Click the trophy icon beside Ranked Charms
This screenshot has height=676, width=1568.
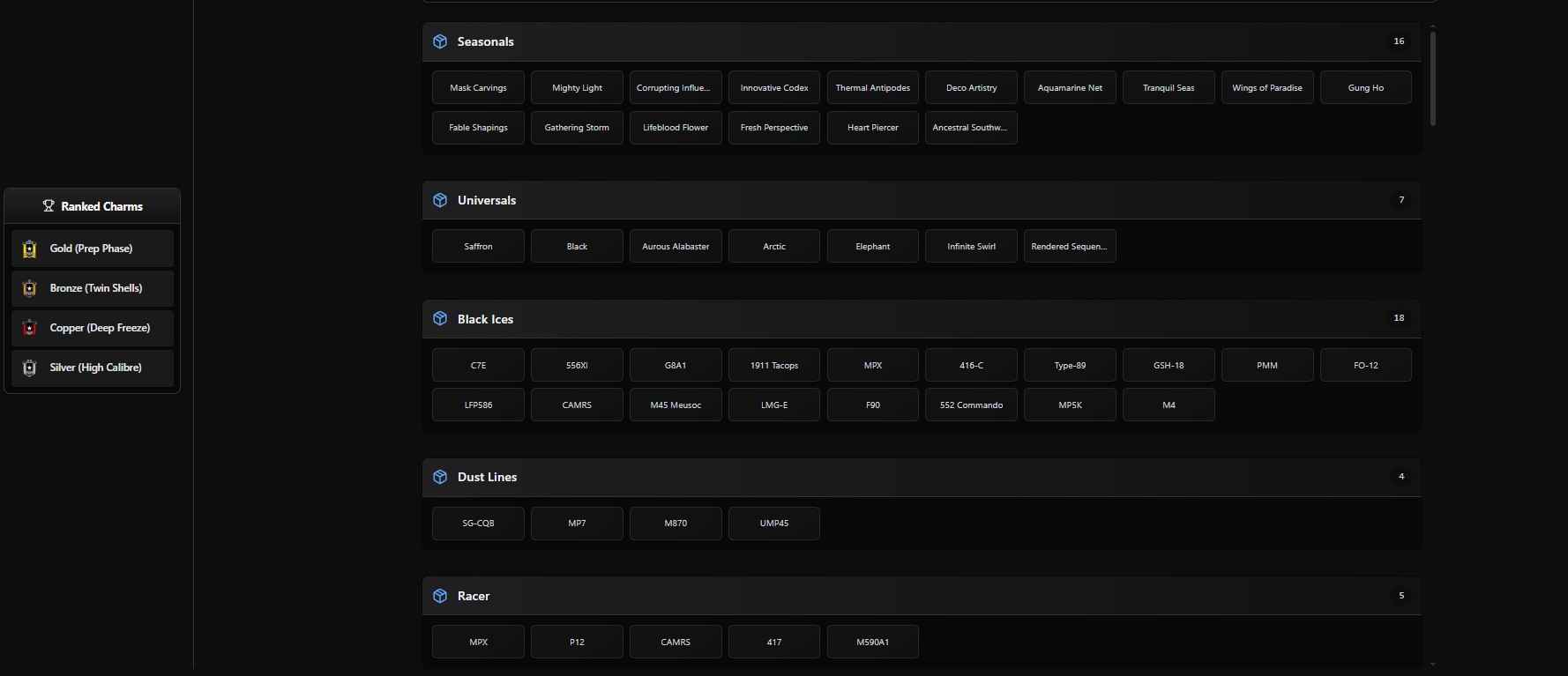coord(49,206)
